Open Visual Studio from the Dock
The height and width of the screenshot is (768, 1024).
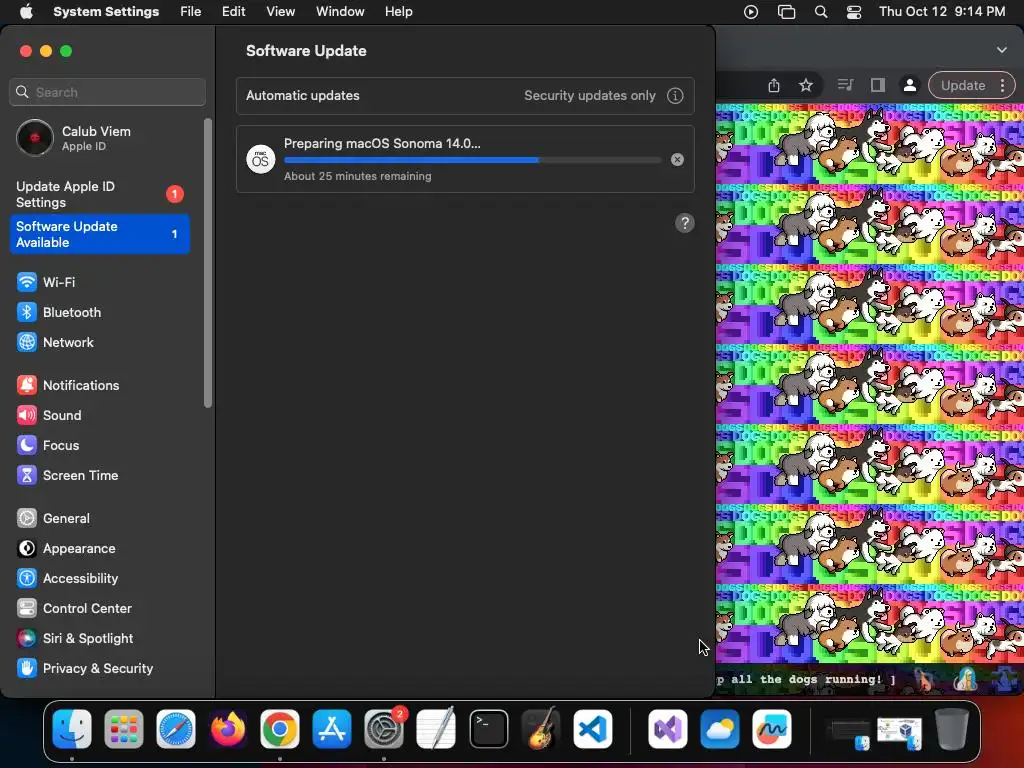pyautogui.click(x=667, y=729)
